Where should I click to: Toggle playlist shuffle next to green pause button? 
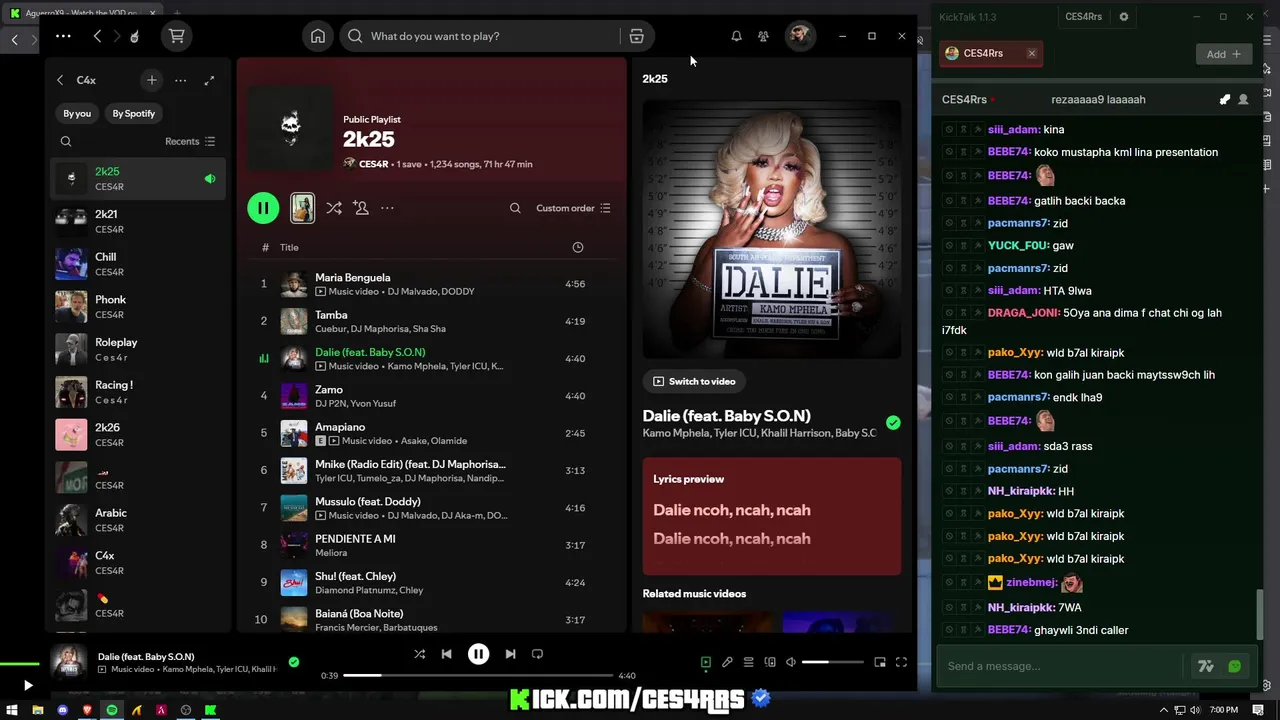334,208
